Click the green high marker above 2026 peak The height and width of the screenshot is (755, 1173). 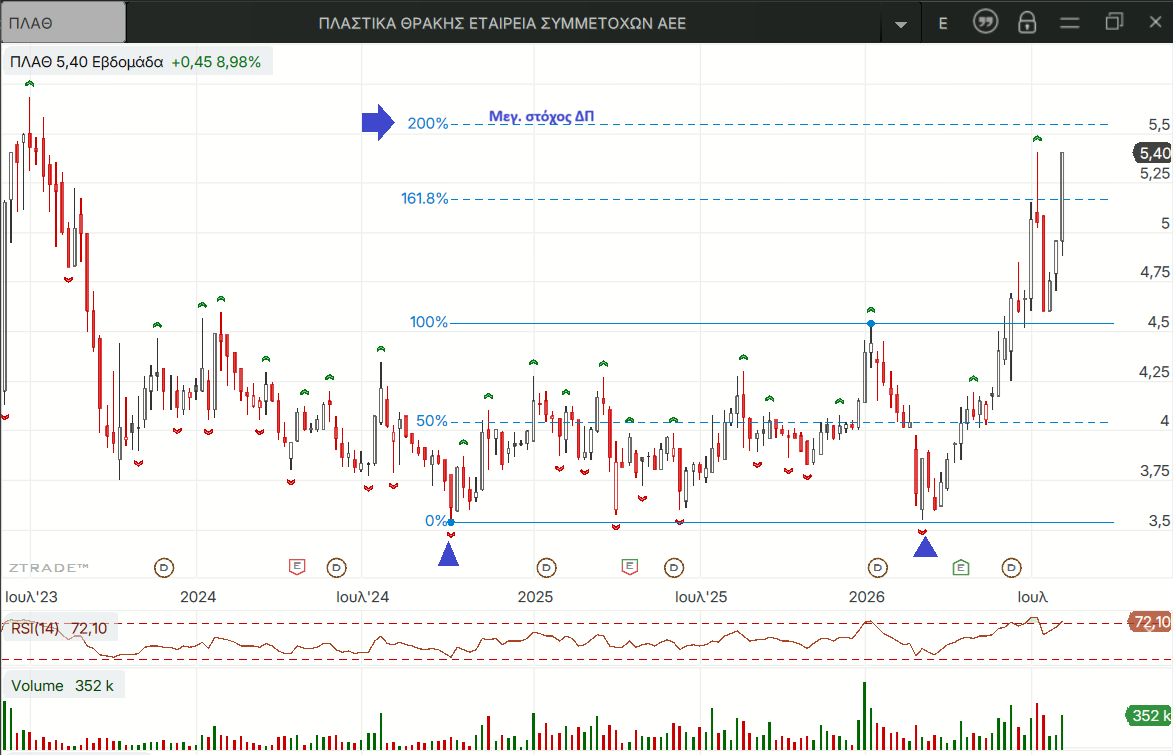[871, 309]
